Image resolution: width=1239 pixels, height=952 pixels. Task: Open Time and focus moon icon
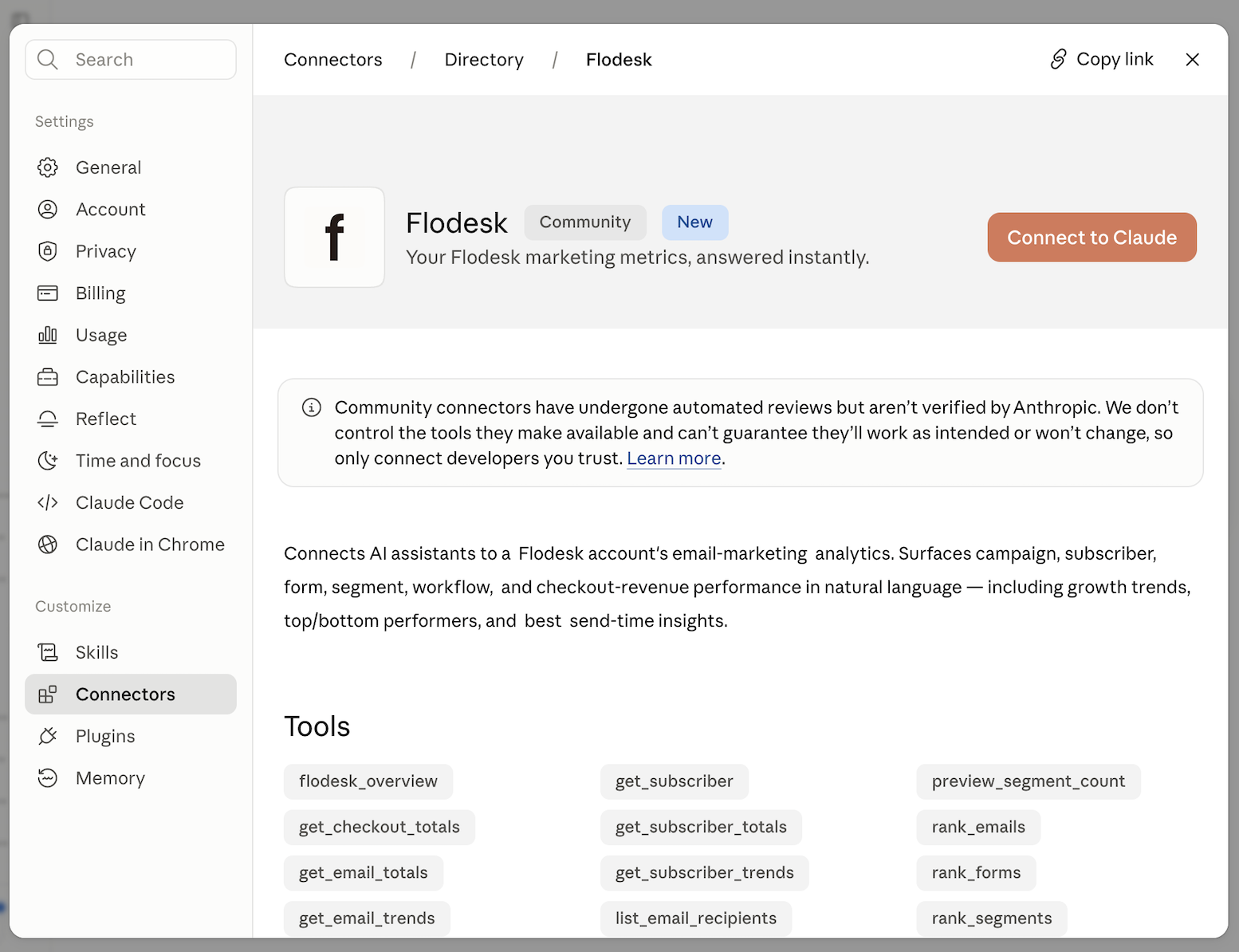48,461
